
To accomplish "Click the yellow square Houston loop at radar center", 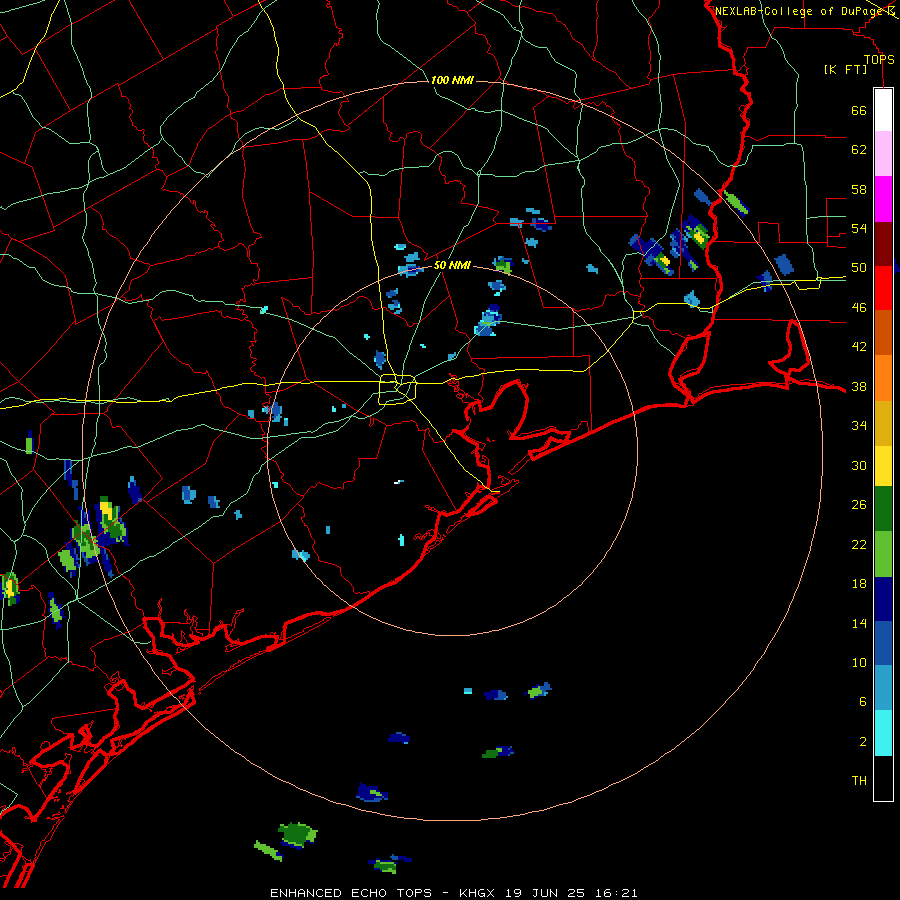I will point(397,389).
